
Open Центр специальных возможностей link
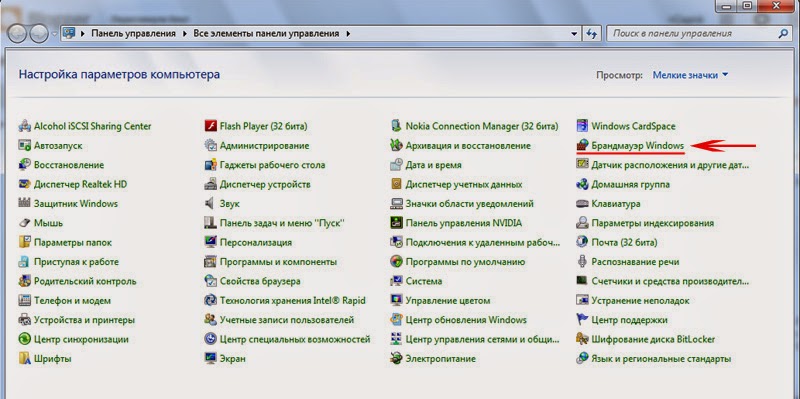click(295, 339)
